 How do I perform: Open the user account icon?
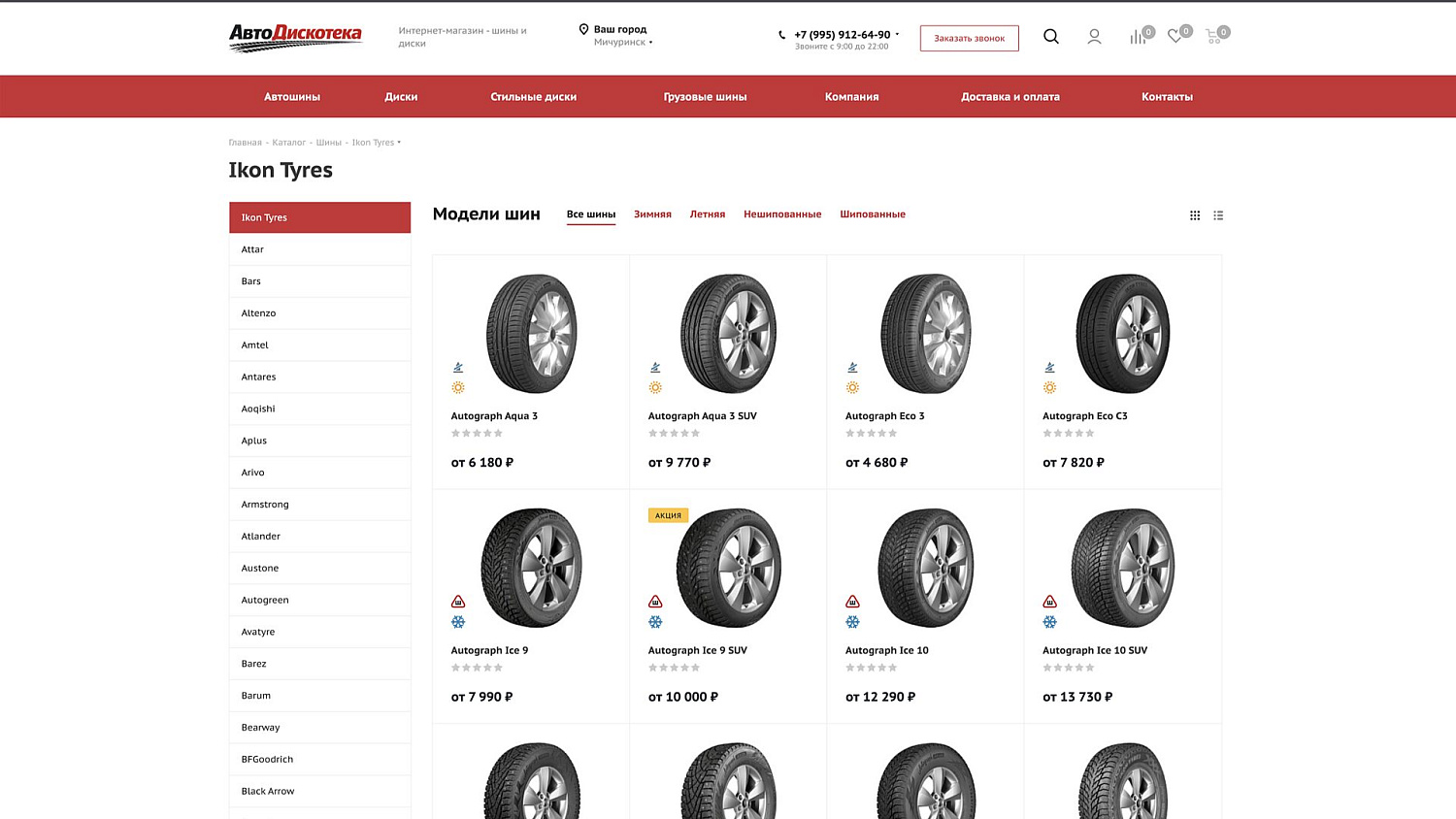[x=1094, y=37]
